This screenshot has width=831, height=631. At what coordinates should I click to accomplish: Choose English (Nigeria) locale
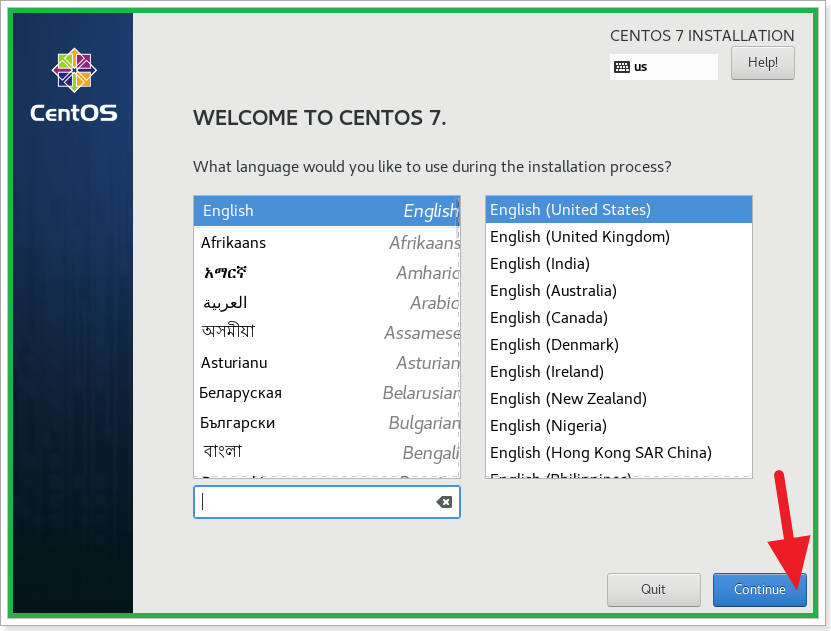point(618,426)
